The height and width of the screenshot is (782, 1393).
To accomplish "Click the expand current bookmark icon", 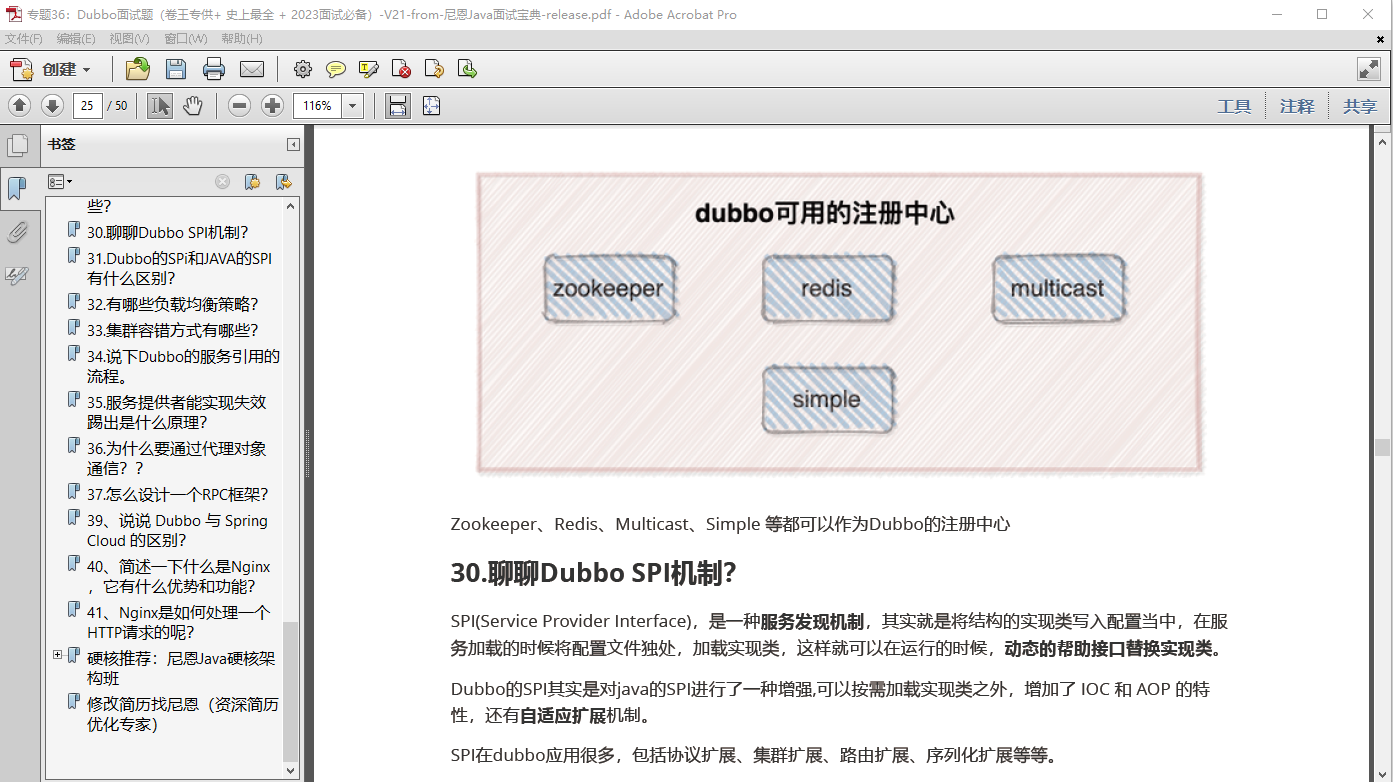I will [284, 181].
